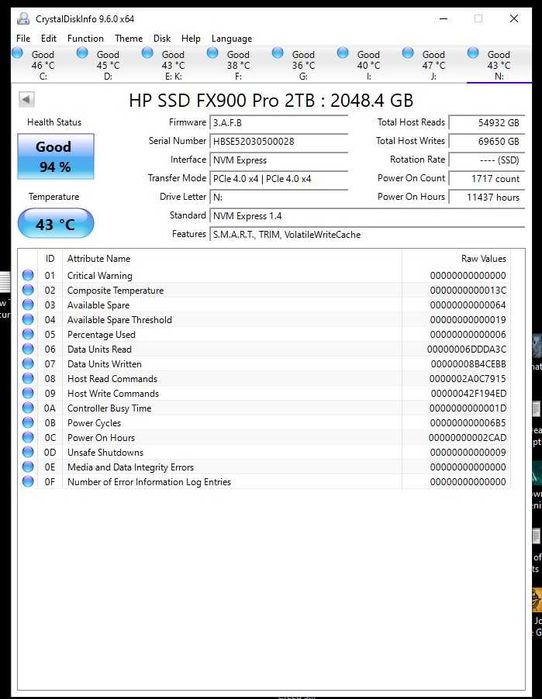Select the status orb for drive I:
This screenshot has height=699, width=542.
coord(343,53)
